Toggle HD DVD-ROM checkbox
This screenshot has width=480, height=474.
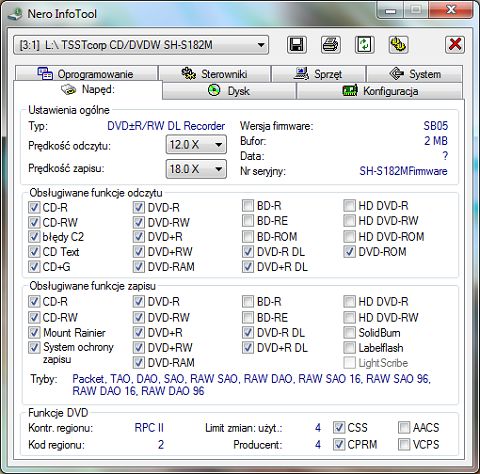(349, 237)
